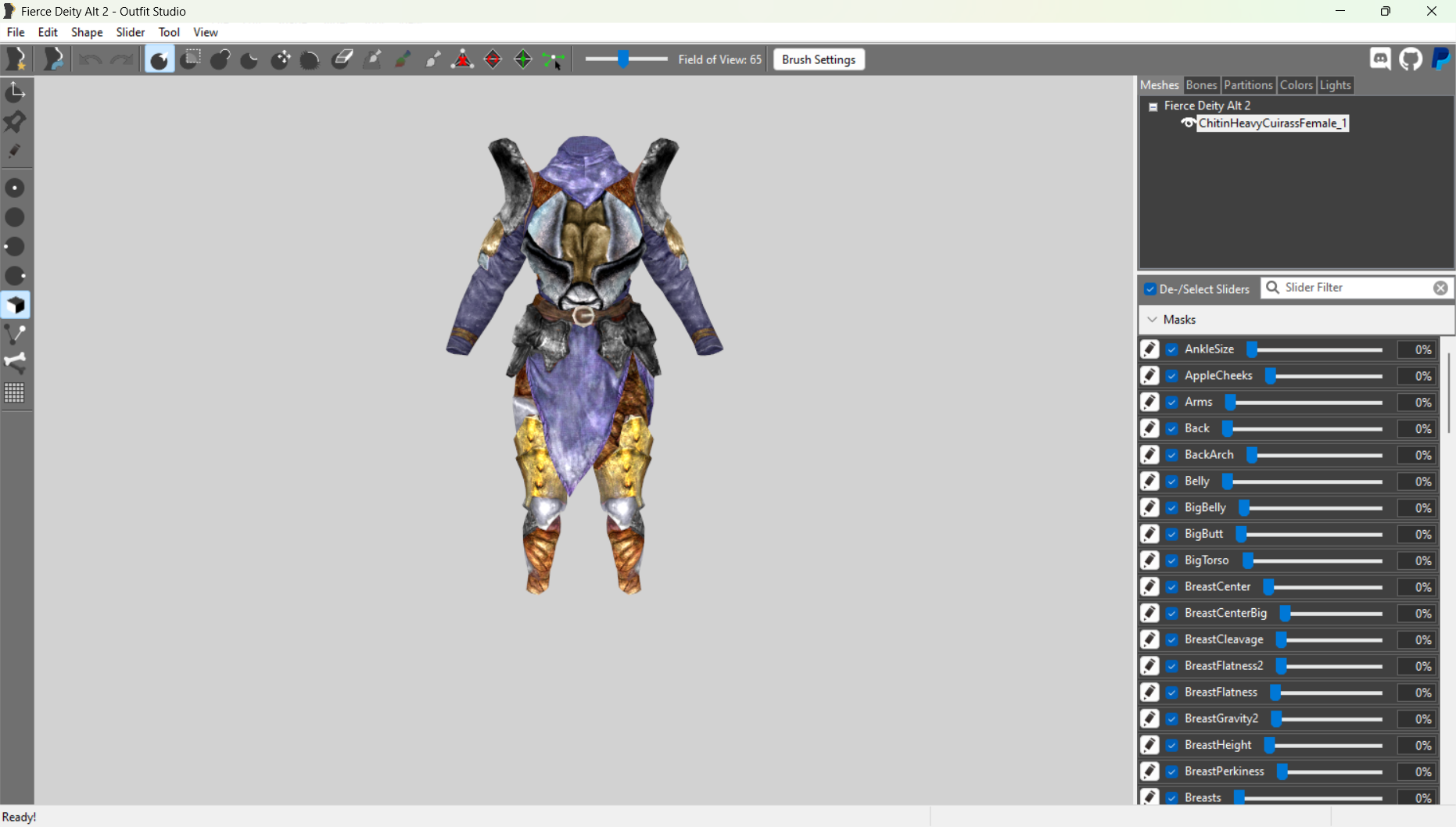Toggle the textured cube display mode
Viewport: 1456px width, 827px height.
(x=16, y=306)
